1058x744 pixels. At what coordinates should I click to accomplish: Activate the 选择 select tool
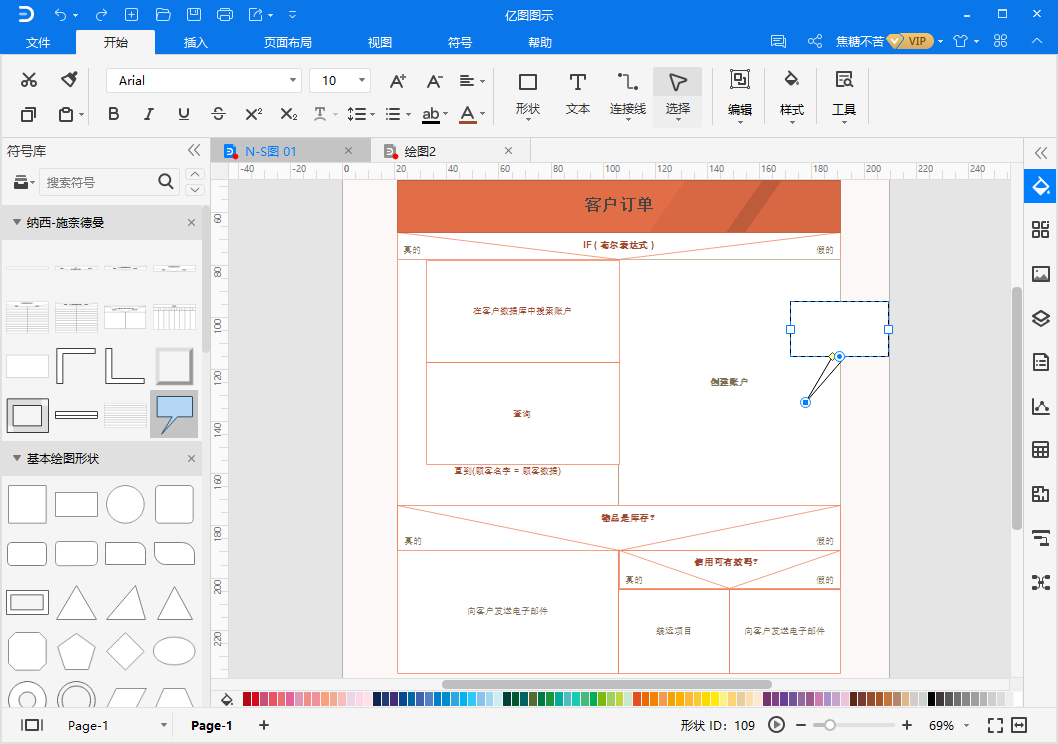click(x=677, y=95)
